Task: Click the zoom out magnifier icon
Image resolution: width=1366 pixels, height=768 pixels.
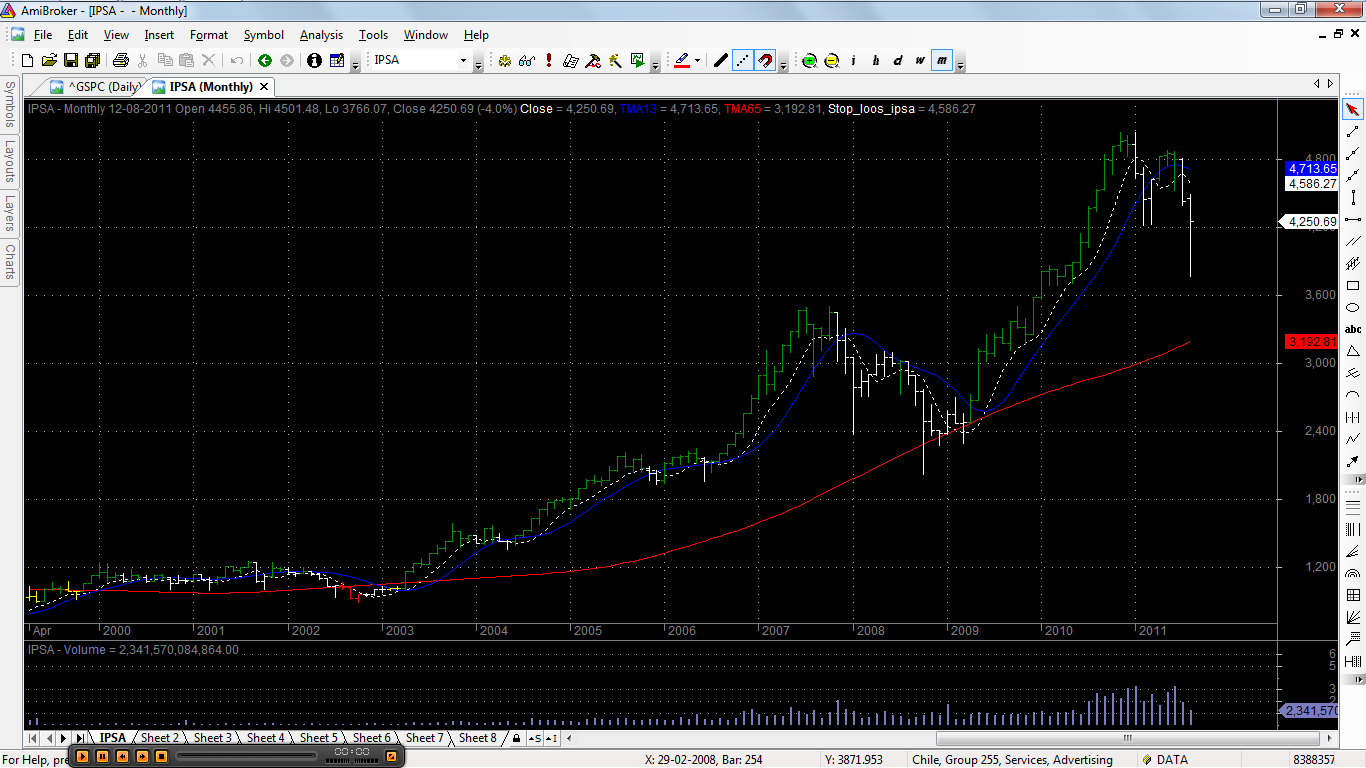Action: (831, 61)
